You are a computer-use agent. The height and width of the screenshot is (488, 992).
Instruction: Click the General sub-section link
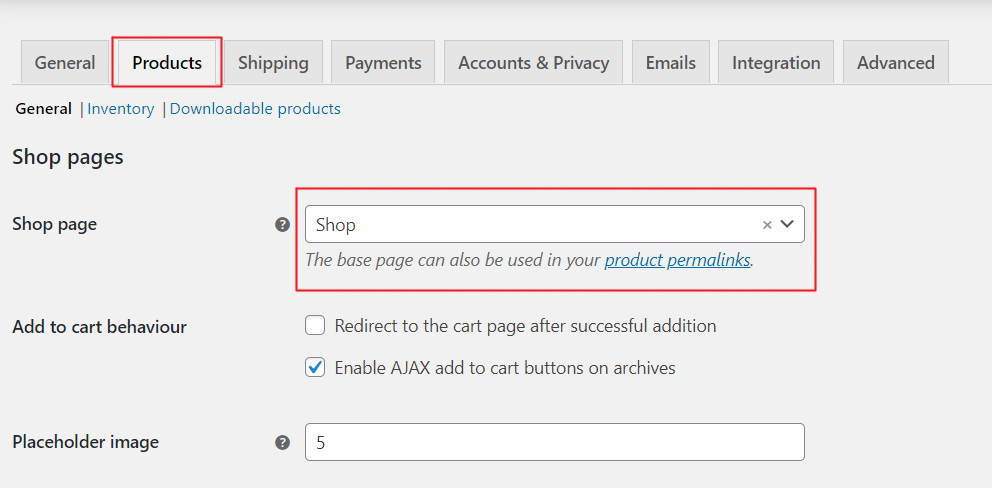coord(43,109)
